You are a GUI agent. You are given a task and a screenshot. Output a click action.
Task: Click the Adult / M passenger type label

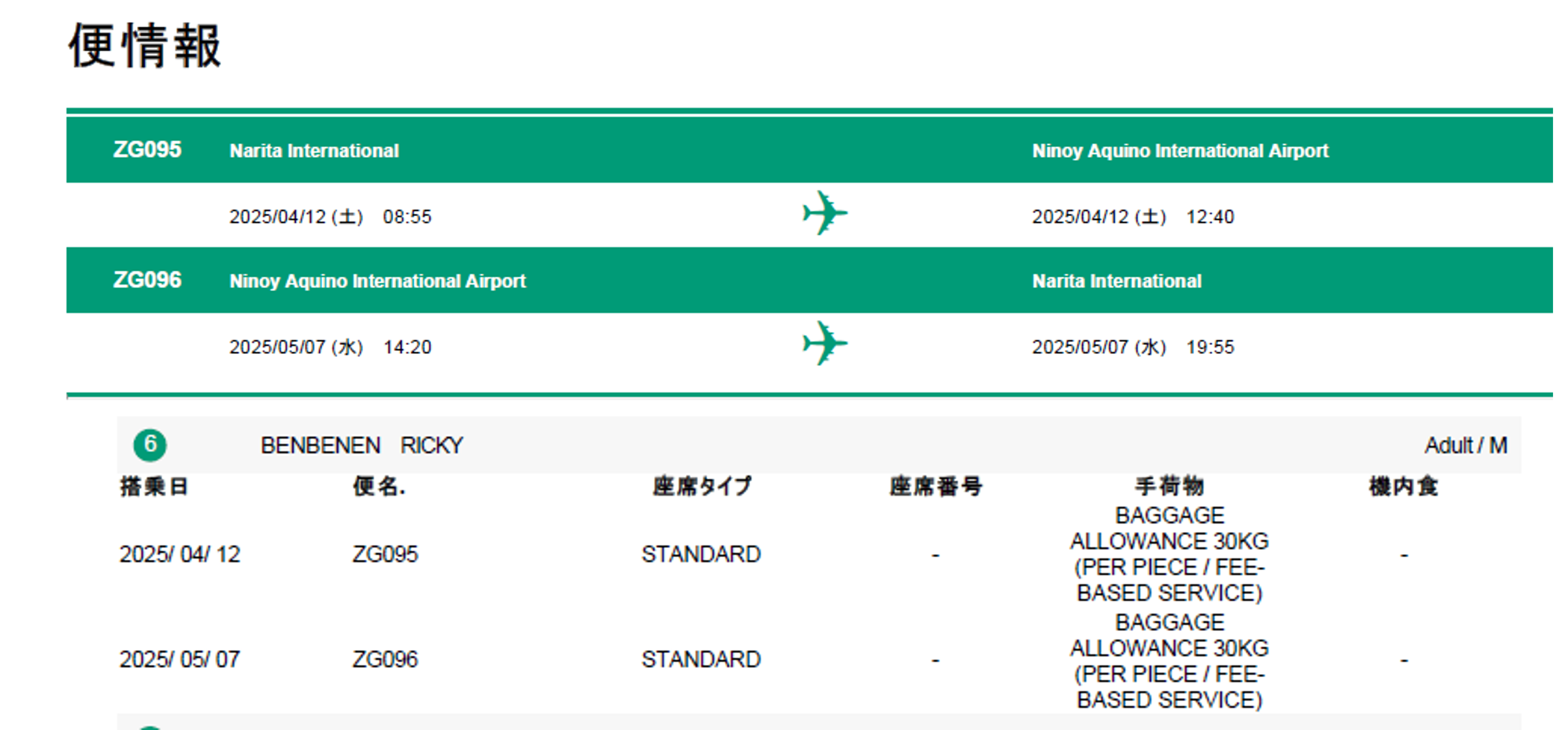pos(1465,445)
